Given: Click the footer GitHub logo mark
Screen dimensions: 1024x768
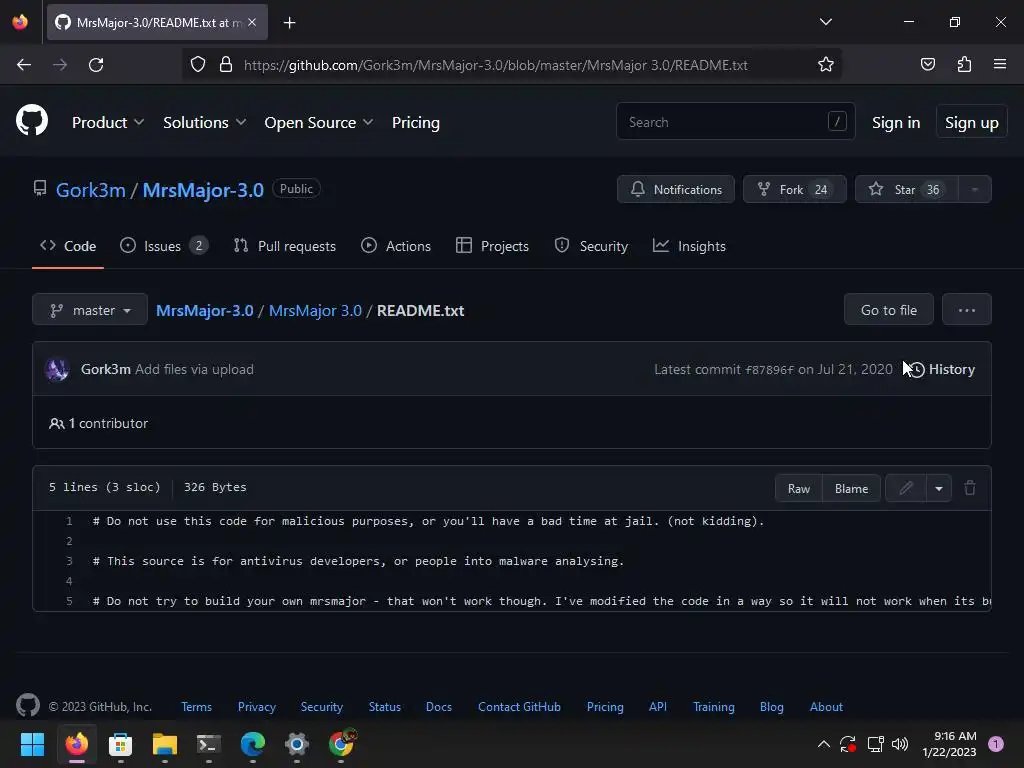Looking at the screenshot, I should click(28, 705).
